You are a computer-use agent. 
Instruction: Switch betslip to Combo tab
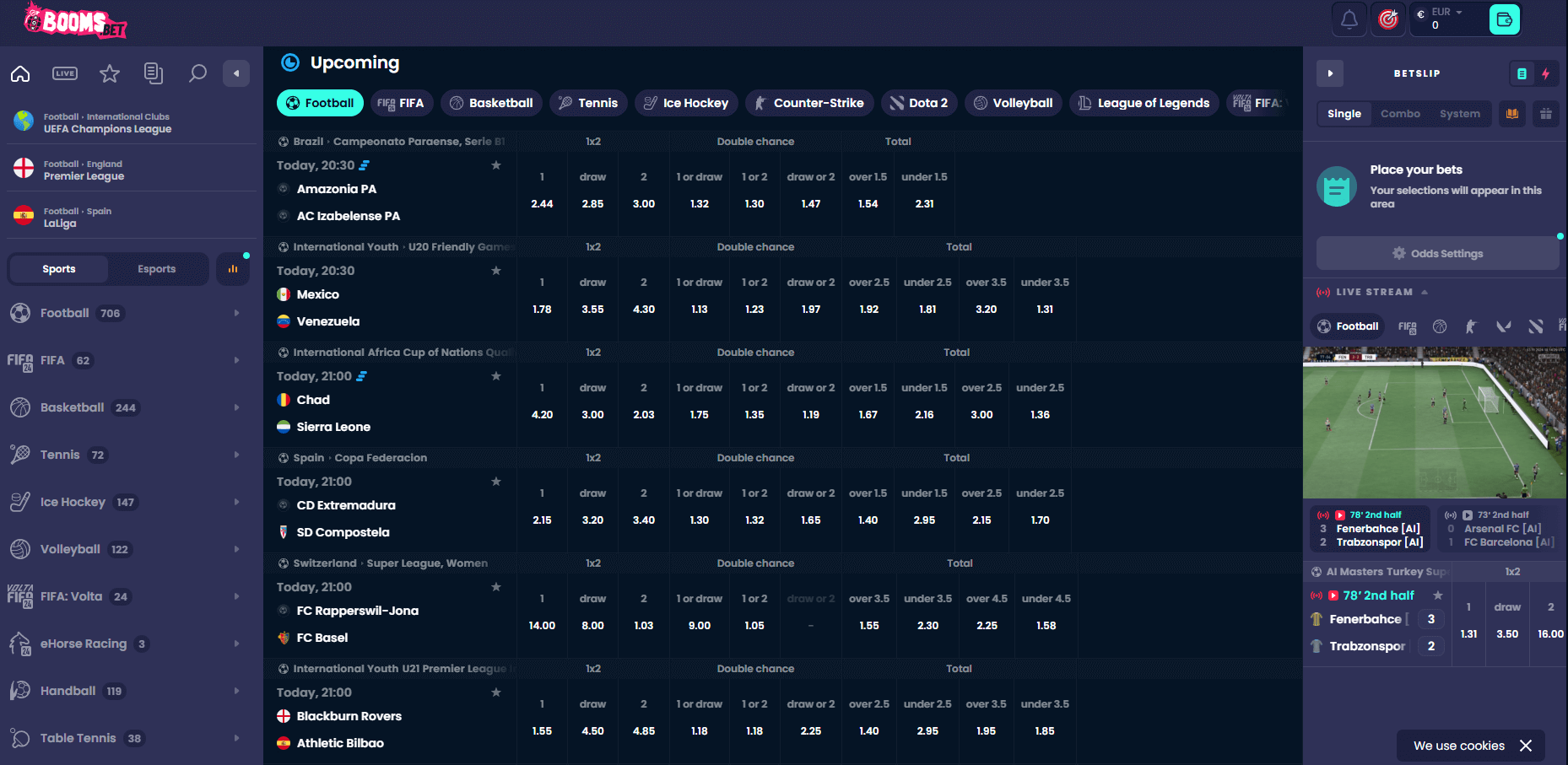(x=1400, y=114)
